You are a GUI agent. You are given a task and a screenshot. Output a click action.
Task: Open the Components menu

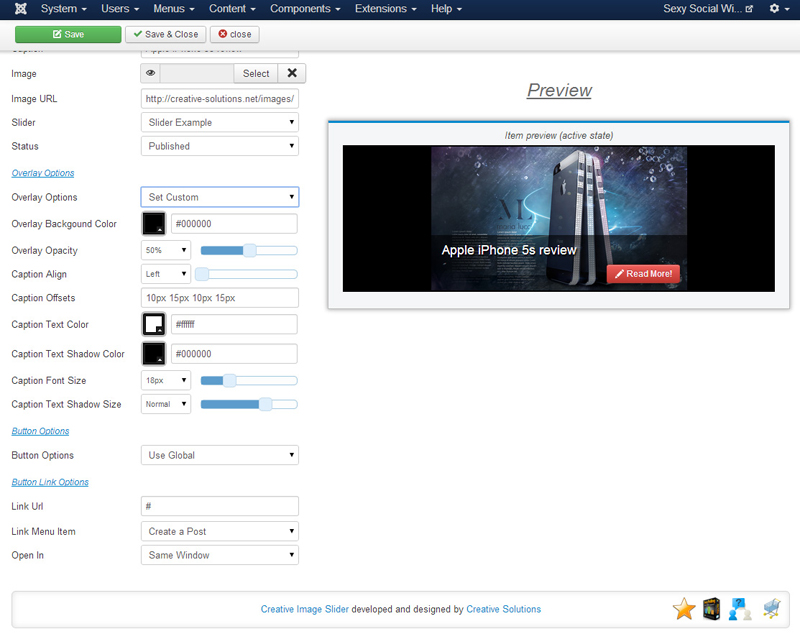click(x=305, y=9)
